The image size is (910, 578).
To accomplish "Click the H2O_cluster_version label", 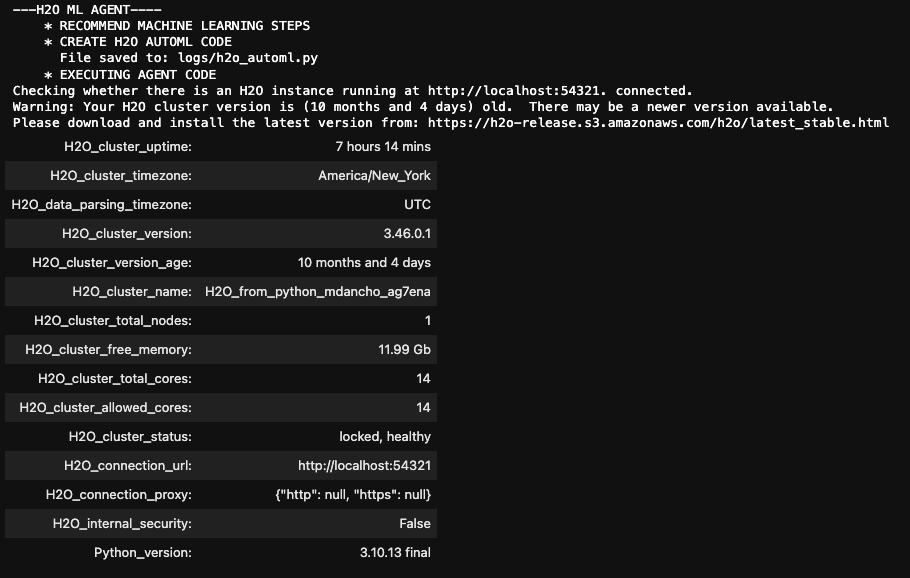I will tap(127, 234).
